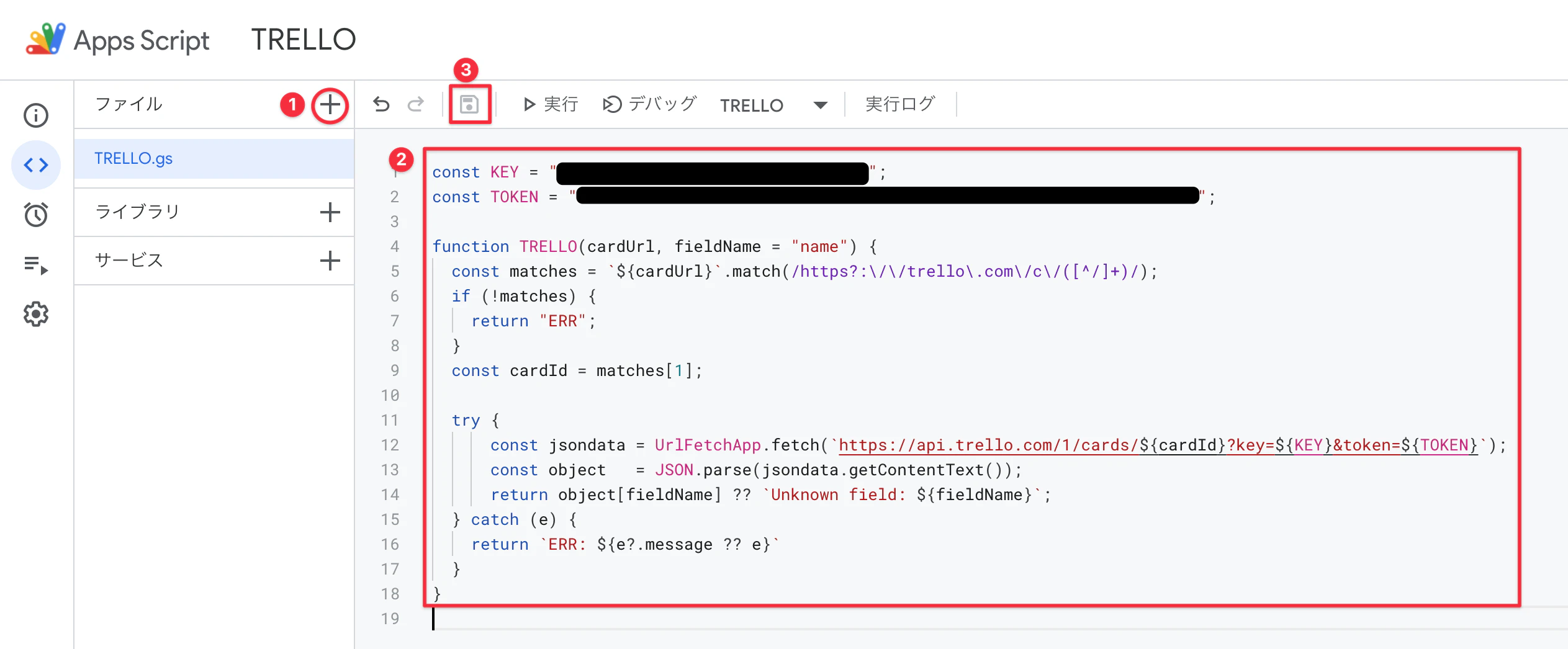Click the e?.message return on line 16
The height and width of the screenshot is (649, 1568).
click(x=624, y=544)
